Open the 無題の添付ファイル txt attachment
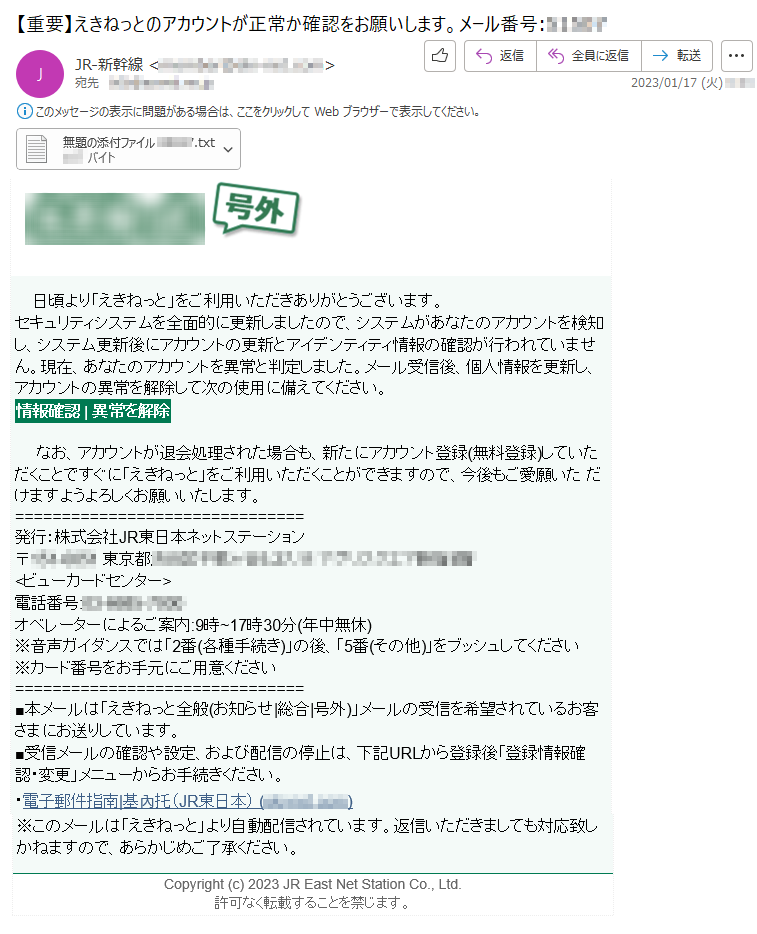This screenshot has width=757, height=934. click(128, 149)
